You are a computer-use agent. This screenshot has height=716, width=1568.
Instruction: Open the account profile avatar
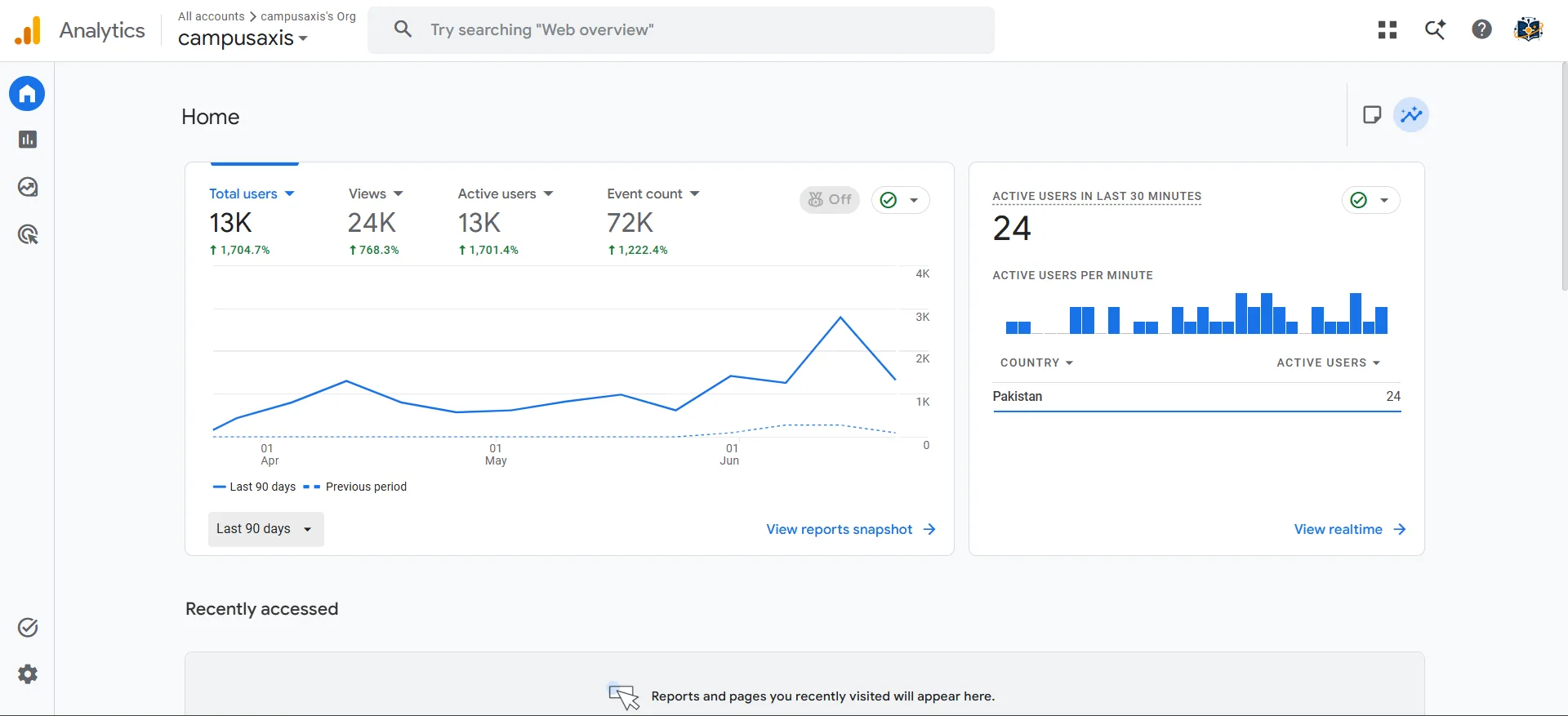[x=1528, y=30]
